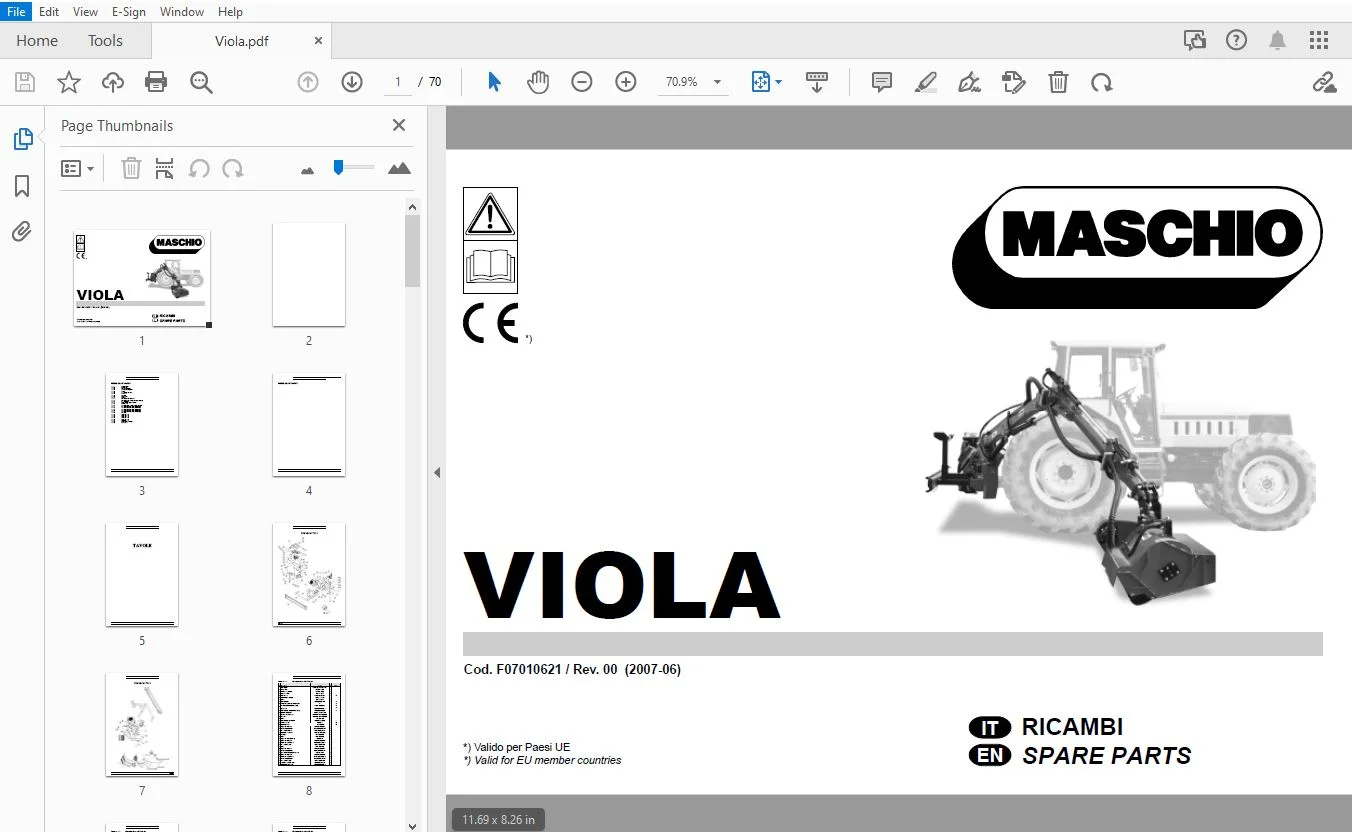Screen dimensions: 1352x832
Task: Select page 5 TAVOLE thumbnail
Action: (142, 575)
